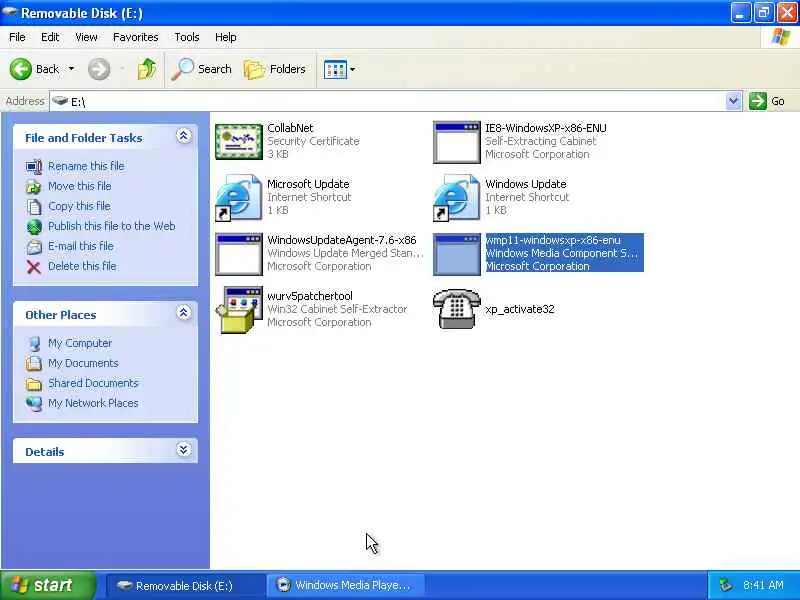Click the 8:41 AM clock
800x600 pixels.
(x=763, y=585)
